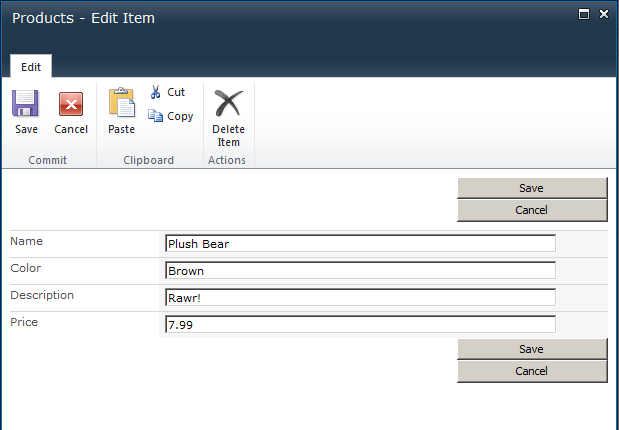Viewport: 619px width, 430px height.
Task: Focus the Description field containing Rawr!
Action: 360,297
